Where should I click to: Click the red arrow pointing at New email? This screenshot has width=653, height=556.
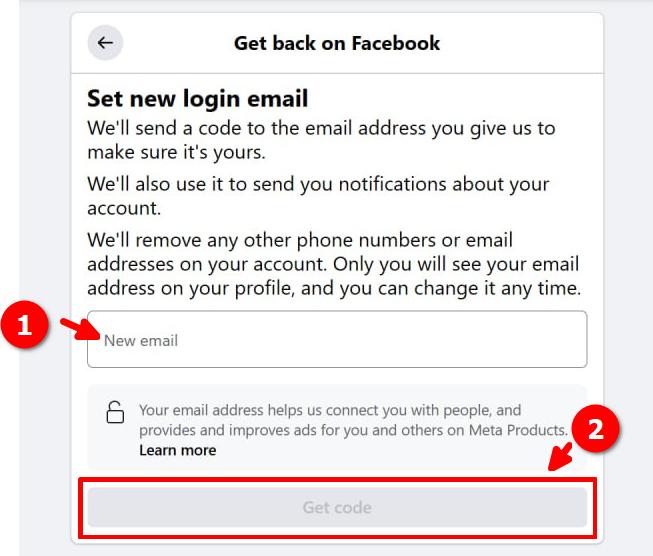coord(80,329)
